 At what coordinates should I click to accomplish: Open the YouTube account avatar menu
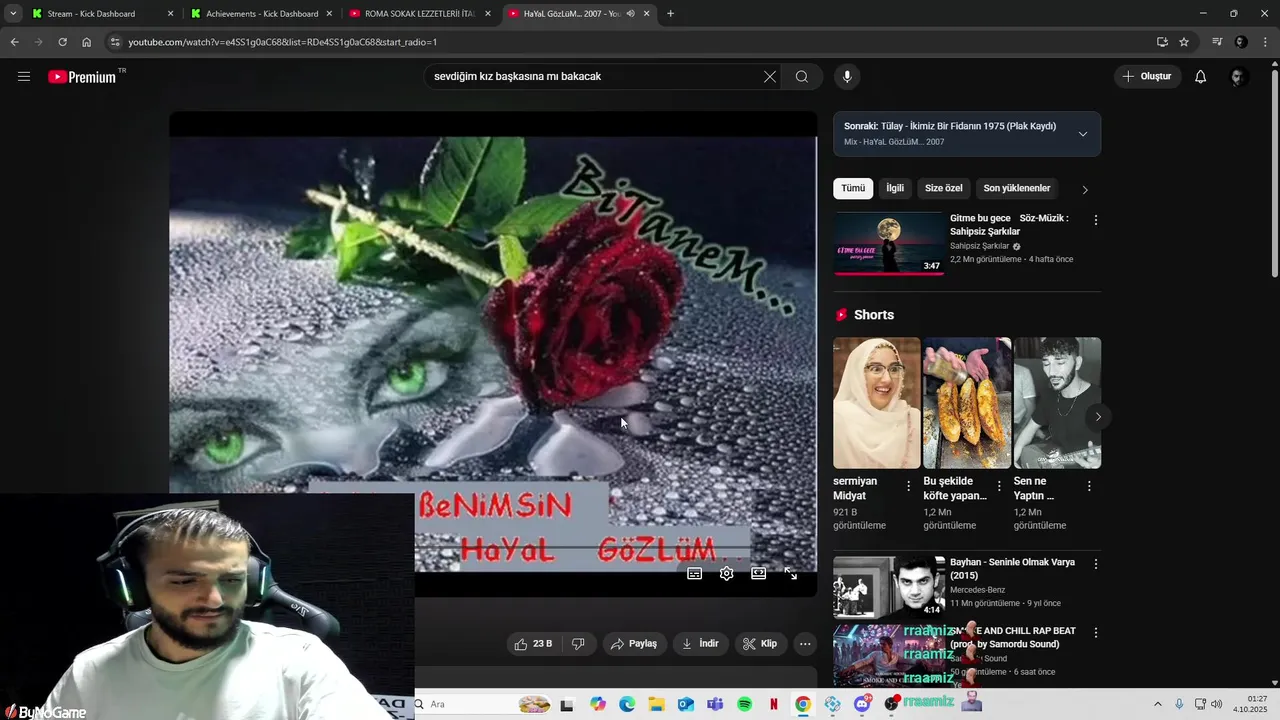click(1238, 76)
